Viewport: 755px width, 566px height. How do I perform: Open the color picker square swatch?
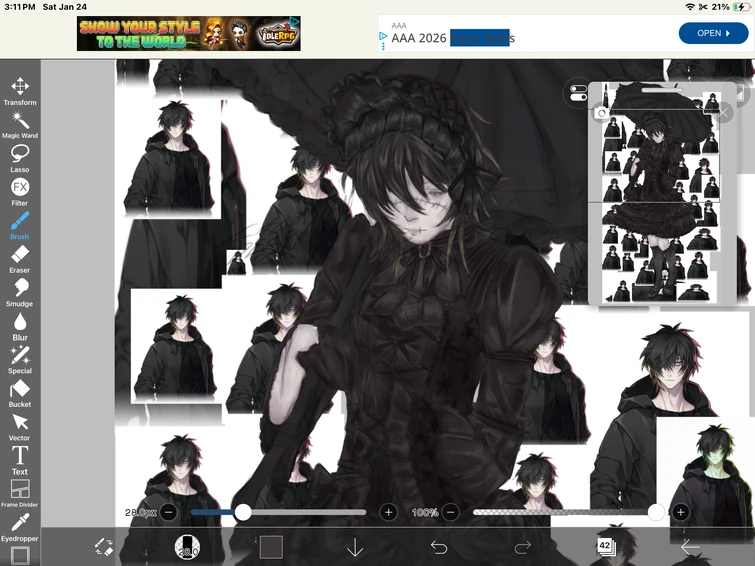(x=271, y=547)
